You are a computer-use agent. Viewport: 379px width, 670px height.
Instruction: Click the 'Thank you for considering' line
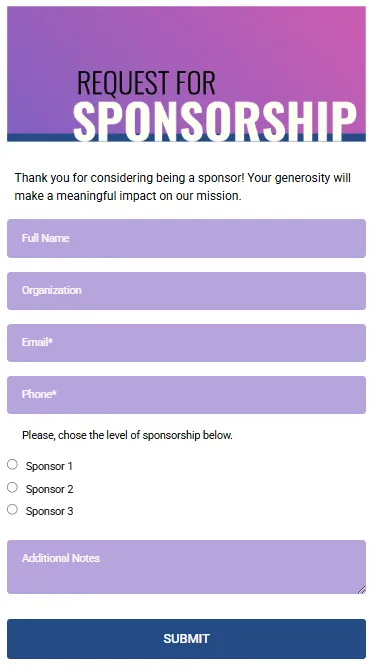click(183, 178)
